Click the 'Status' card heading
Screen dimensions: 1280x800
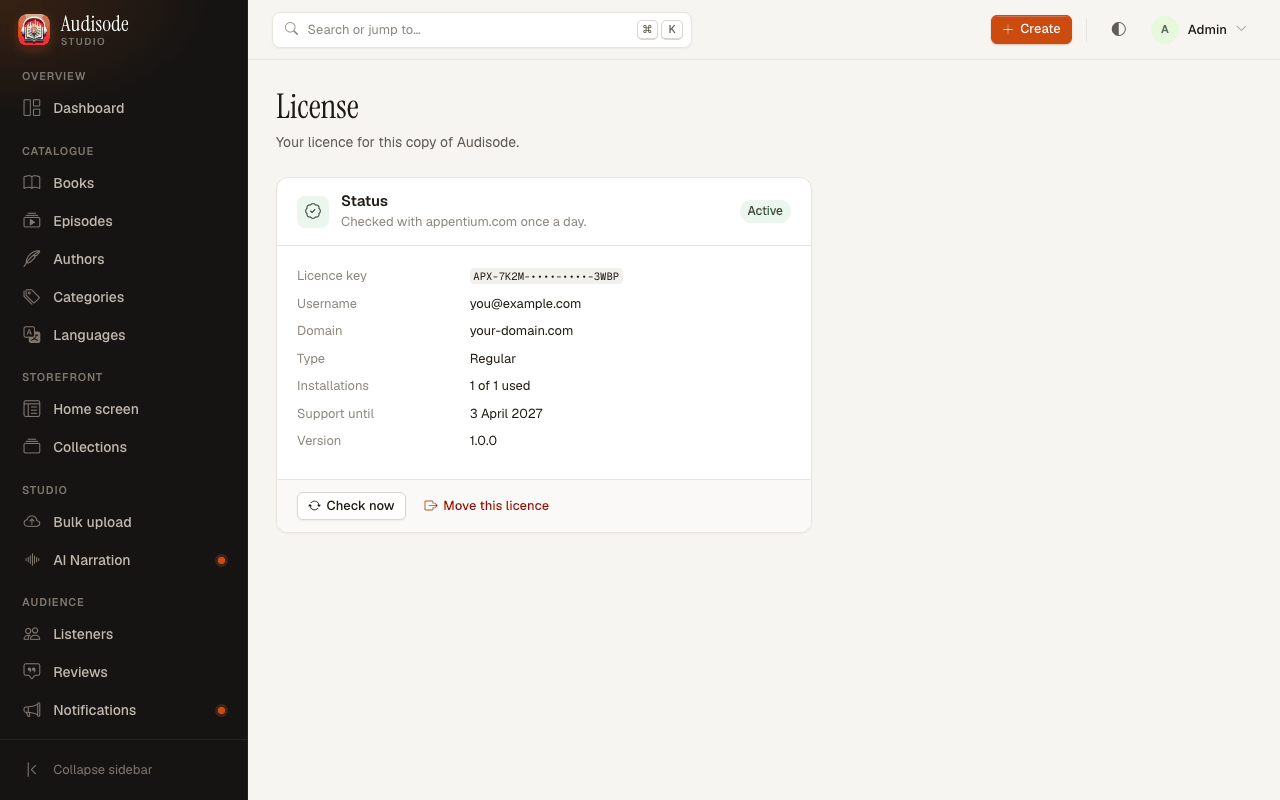point(364,201)
